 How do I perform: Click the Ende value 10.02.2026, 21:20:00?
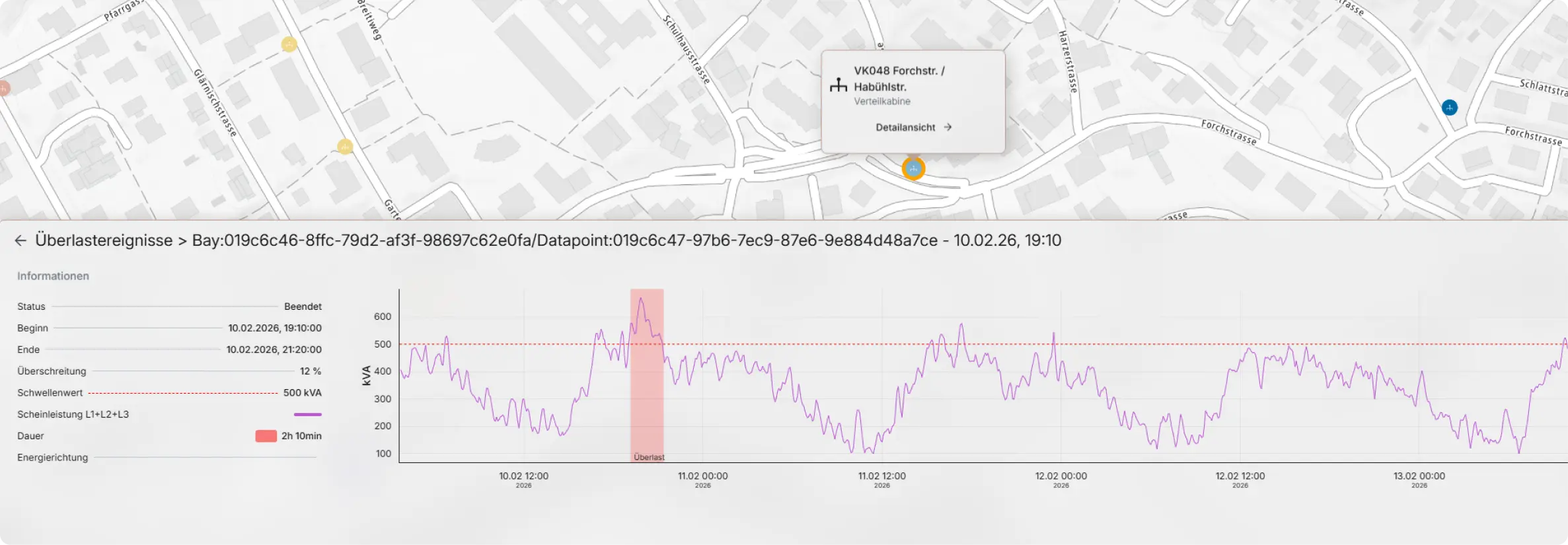point(274,349)
